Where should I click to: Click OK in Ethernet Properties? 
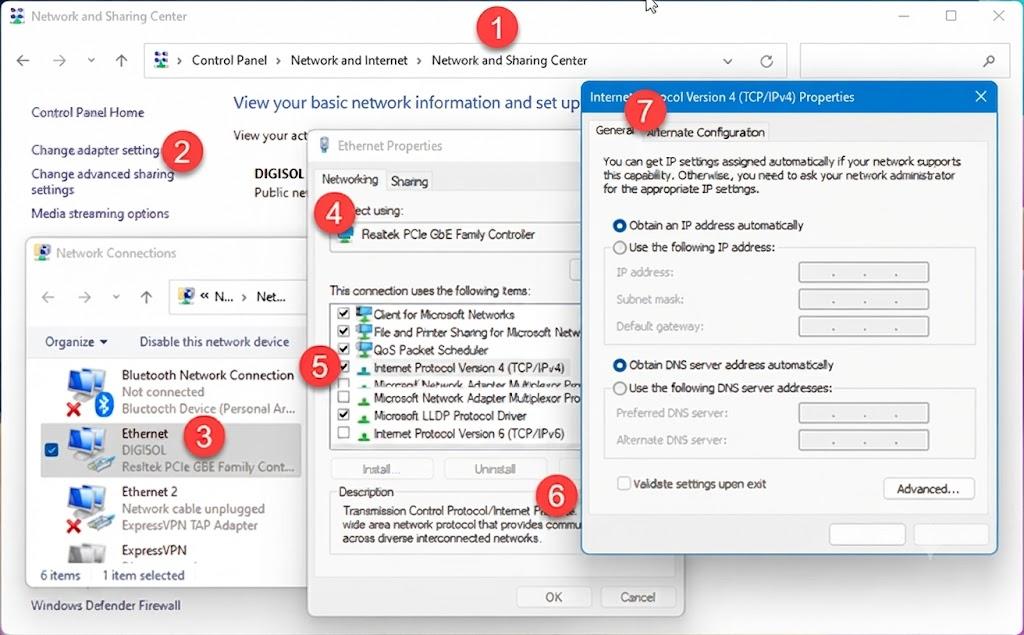[554, 597]
